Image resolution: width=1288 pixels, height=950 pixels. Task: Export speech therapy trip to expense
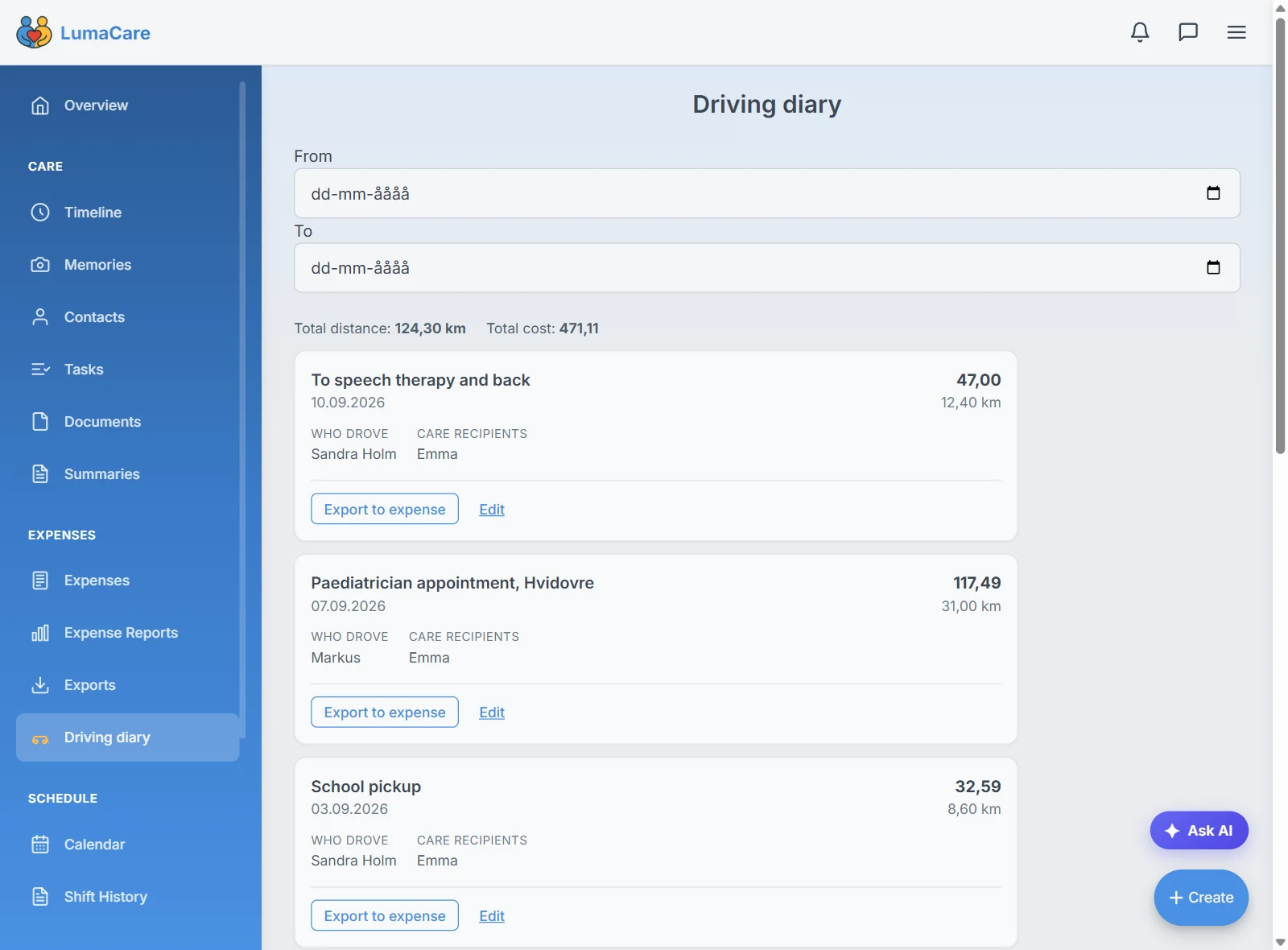[385, 509]
